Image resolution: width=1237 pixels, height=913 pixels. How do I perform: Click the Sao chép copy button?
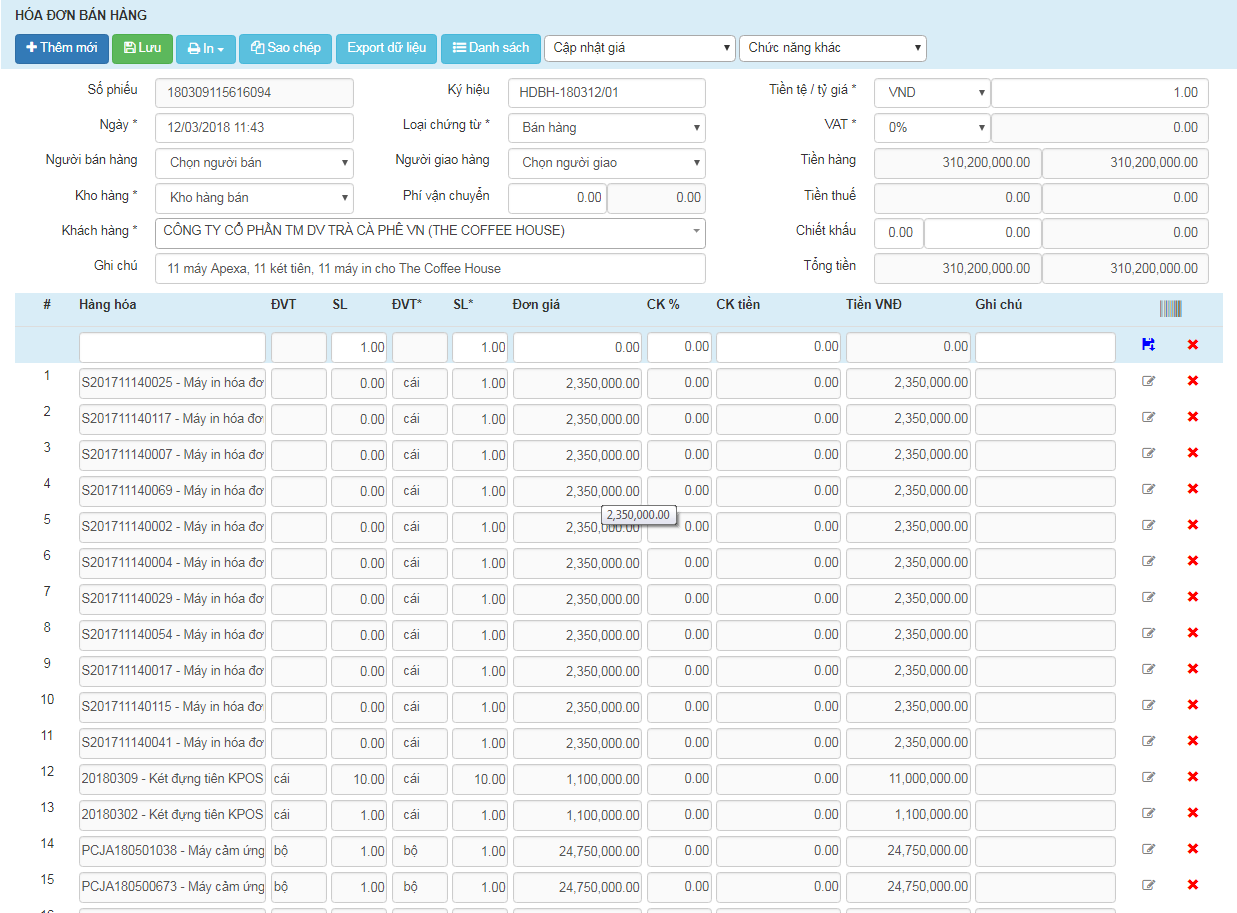click(286, 48)
